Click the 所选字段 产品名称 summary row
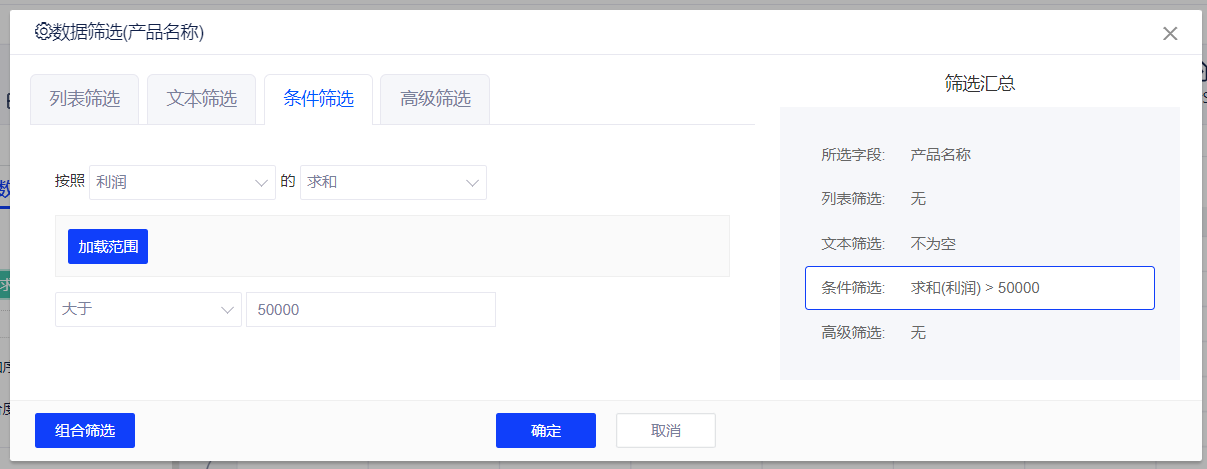 pos(979,155)
